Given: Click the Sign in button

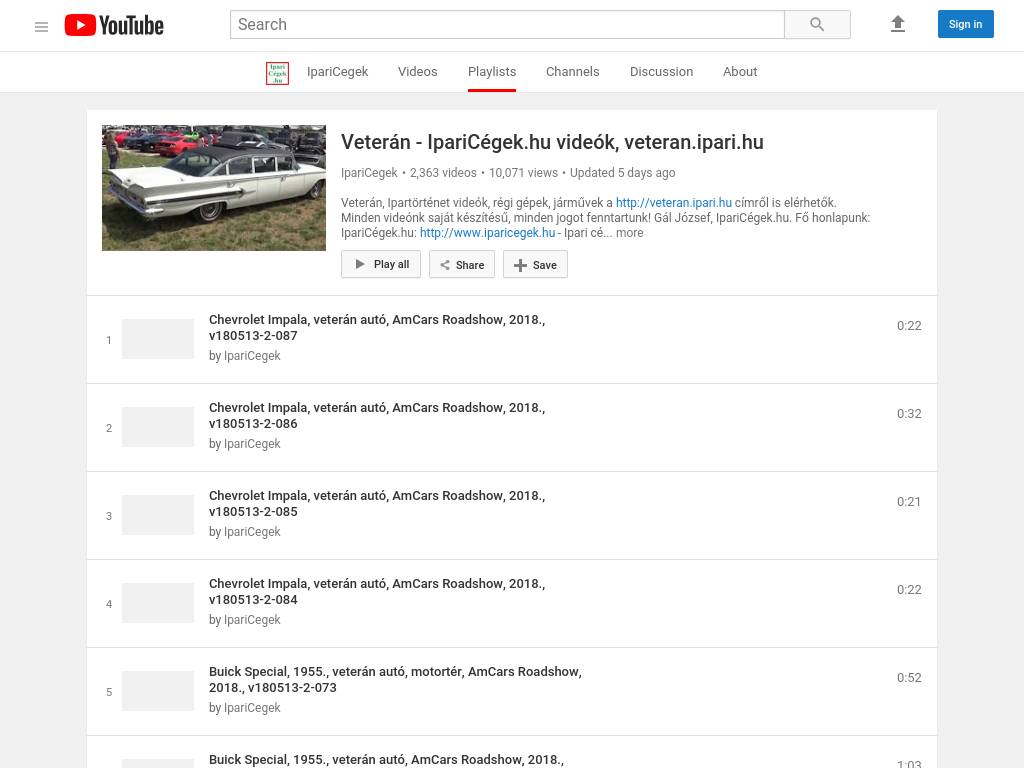Looking at the screenshot, I should click(965, 24).
